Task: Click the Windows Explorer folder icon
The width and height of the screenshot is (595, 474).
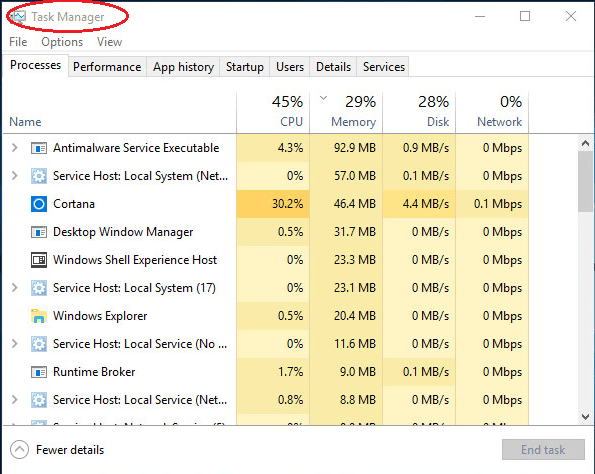Action: click(39, 316)
